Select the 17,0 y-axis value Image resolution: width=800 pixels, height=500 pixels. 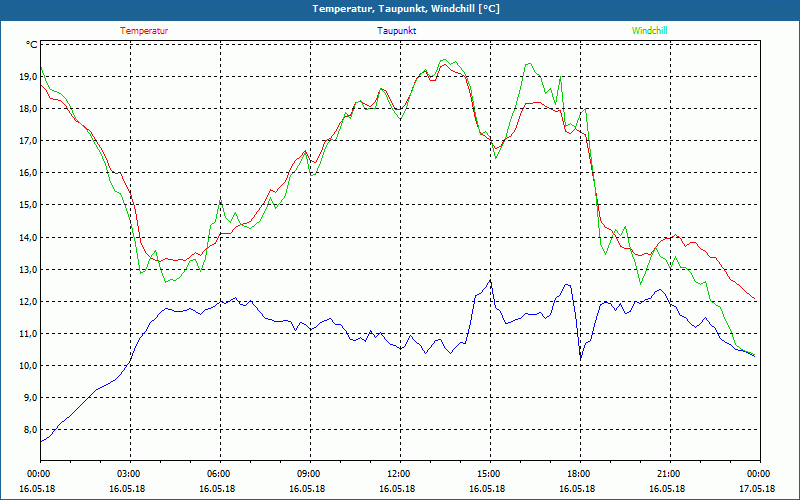[x=29, y=141]
